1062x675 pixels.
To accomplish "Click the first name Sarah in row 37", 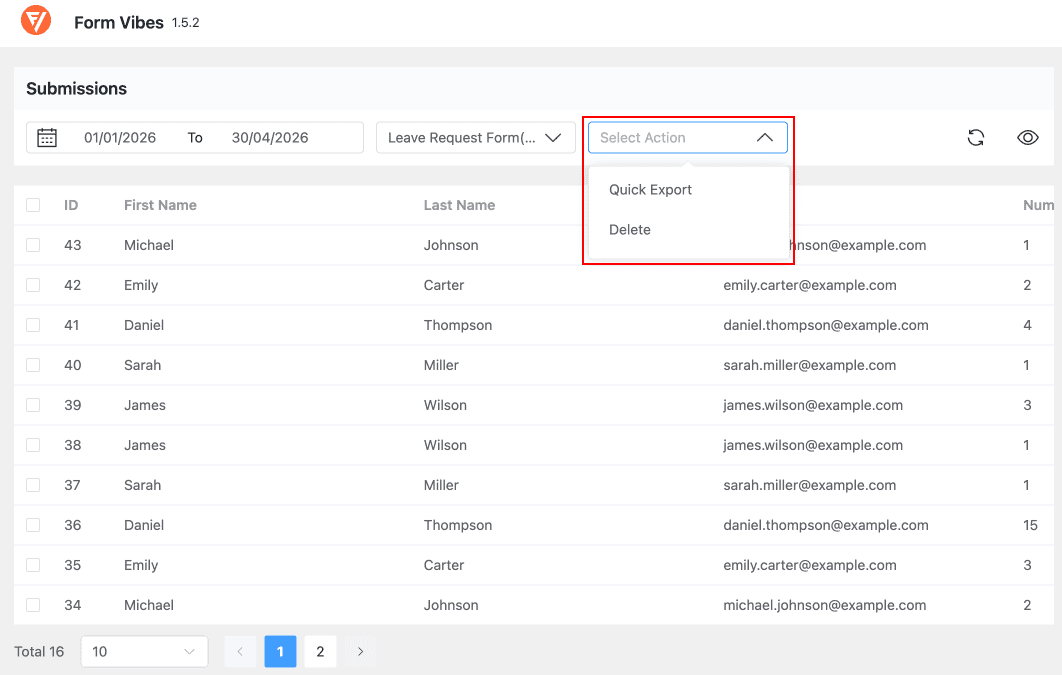I will 142,485.
